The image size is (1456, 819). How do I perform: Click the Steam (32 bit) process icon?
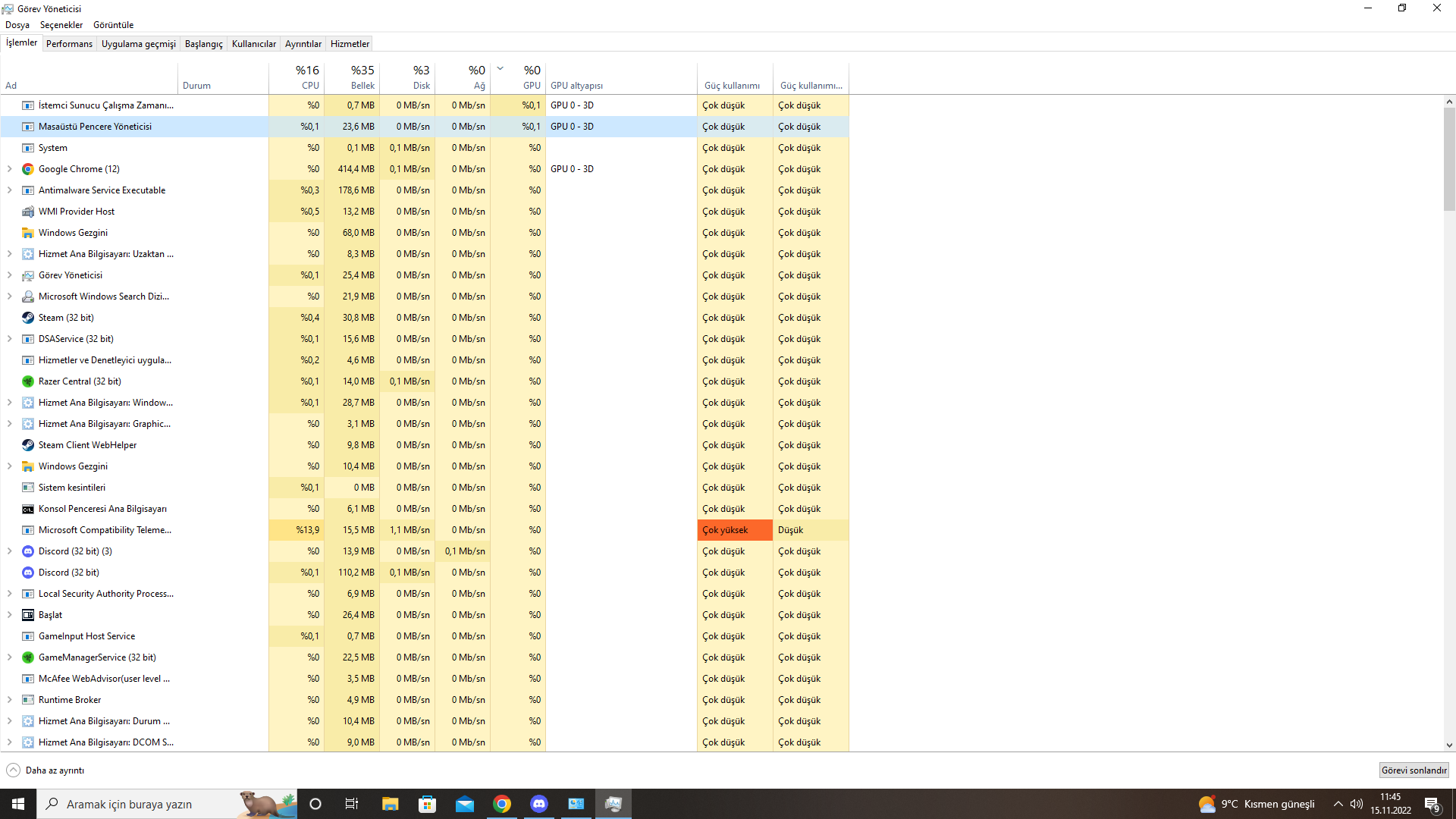point(28,318)
